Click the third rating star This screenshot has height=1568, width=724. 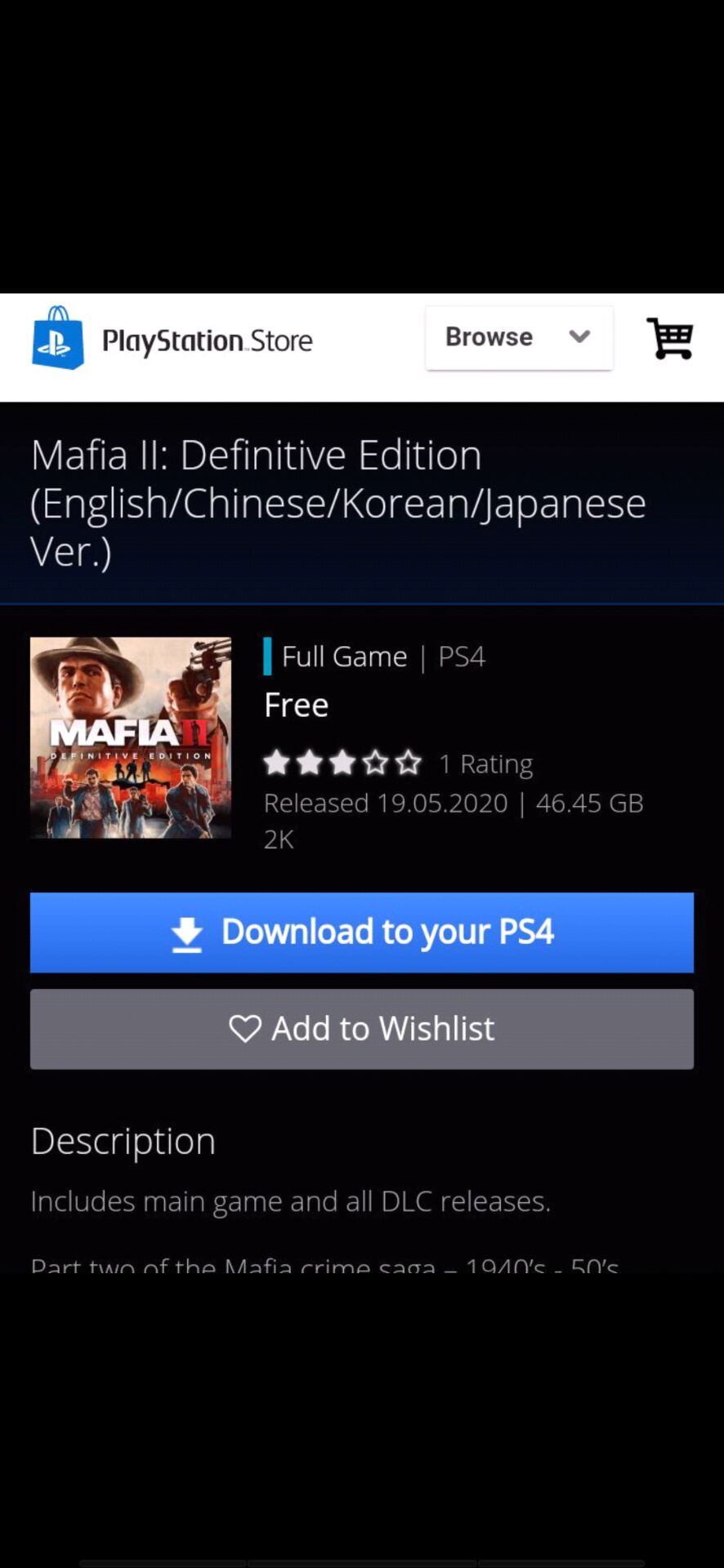342,763
